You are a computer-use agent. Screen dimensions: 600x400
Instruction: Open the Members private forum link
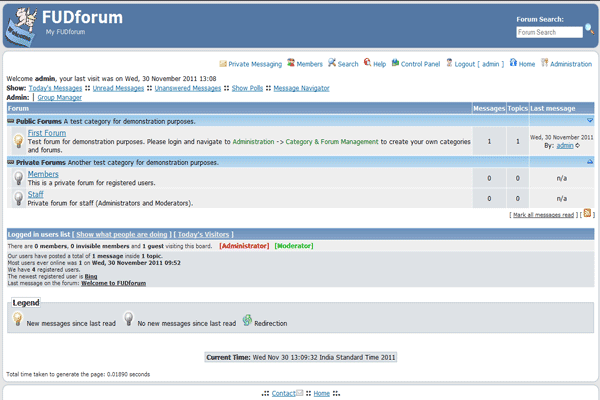(x=43, y=174)
